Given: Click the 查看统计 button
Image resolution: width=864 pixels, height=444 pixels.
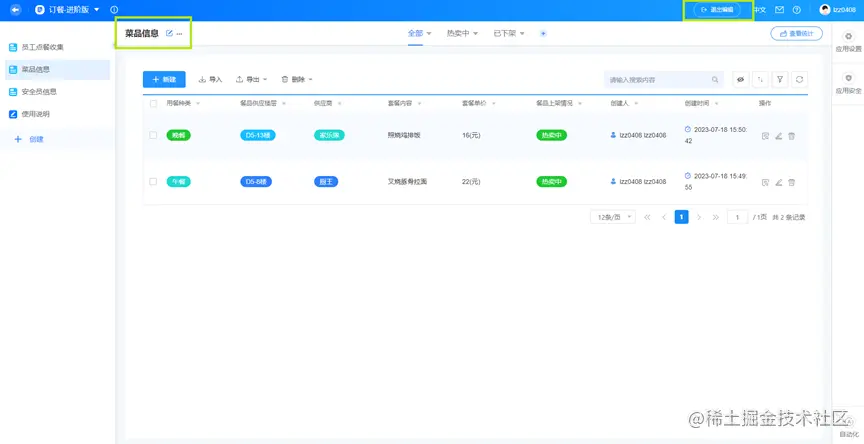Looking at the screenshot, I should pyautogui.click(x=796, y=34).
